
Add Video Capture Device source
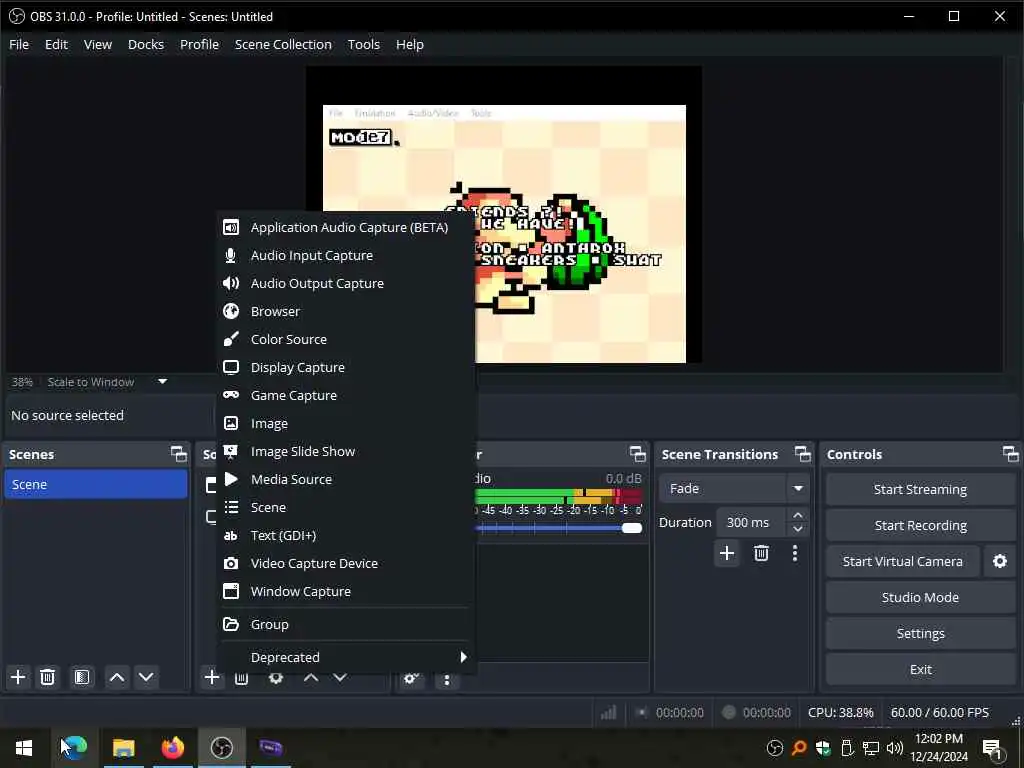(x=345, y=564)
